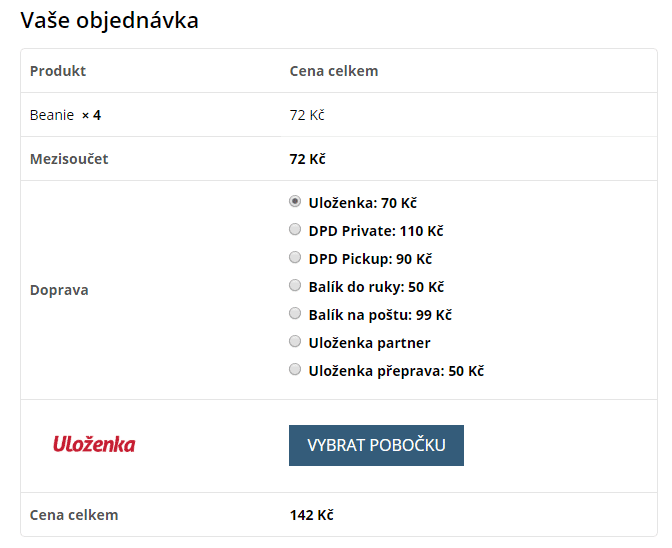Pick Balík do ruky delivery option
This screenshot has width=672, height=548.
pyautogui.click(x=295, y=285)
